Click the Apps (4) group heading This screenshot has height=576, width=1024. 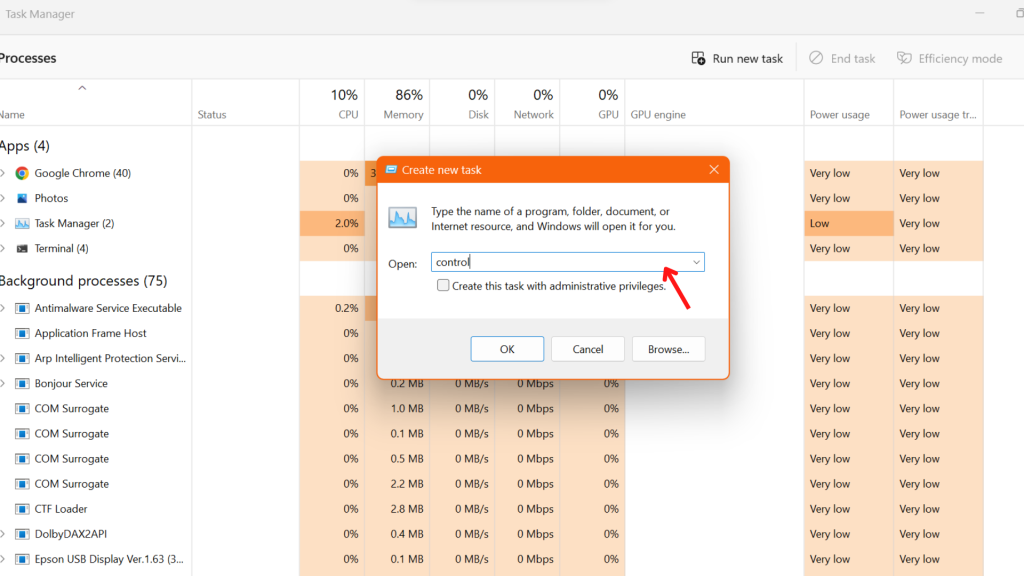coord(24,146)
